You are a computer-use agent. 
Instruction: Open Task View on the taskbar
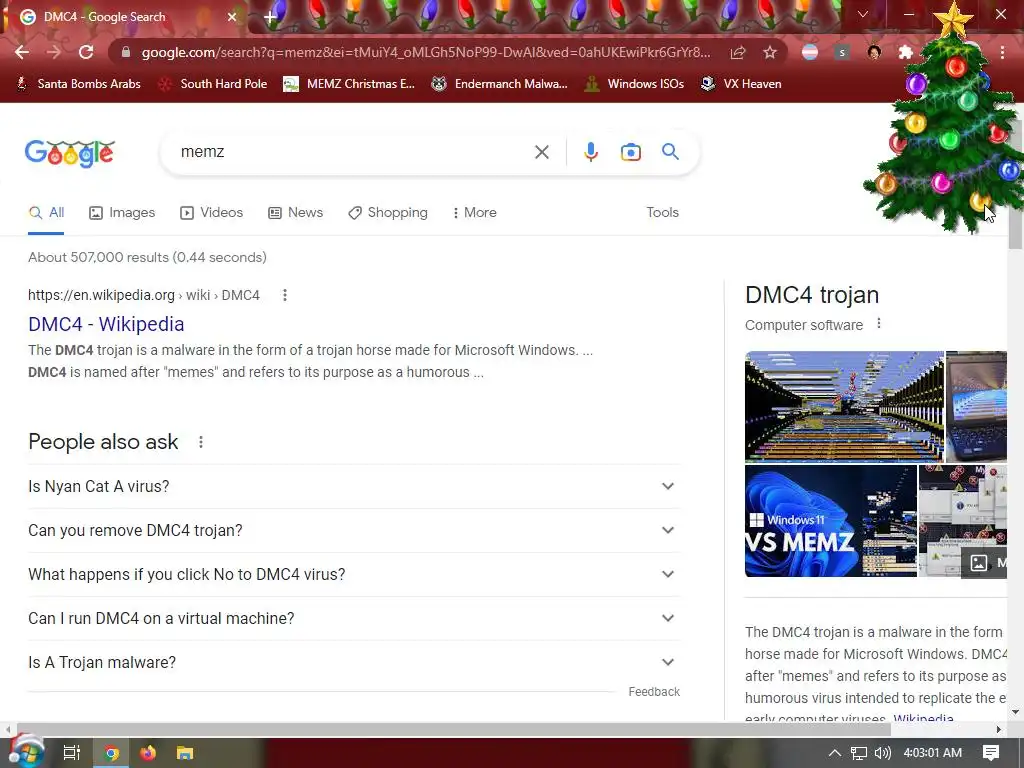pyautogui.click(x=71, y=753)
